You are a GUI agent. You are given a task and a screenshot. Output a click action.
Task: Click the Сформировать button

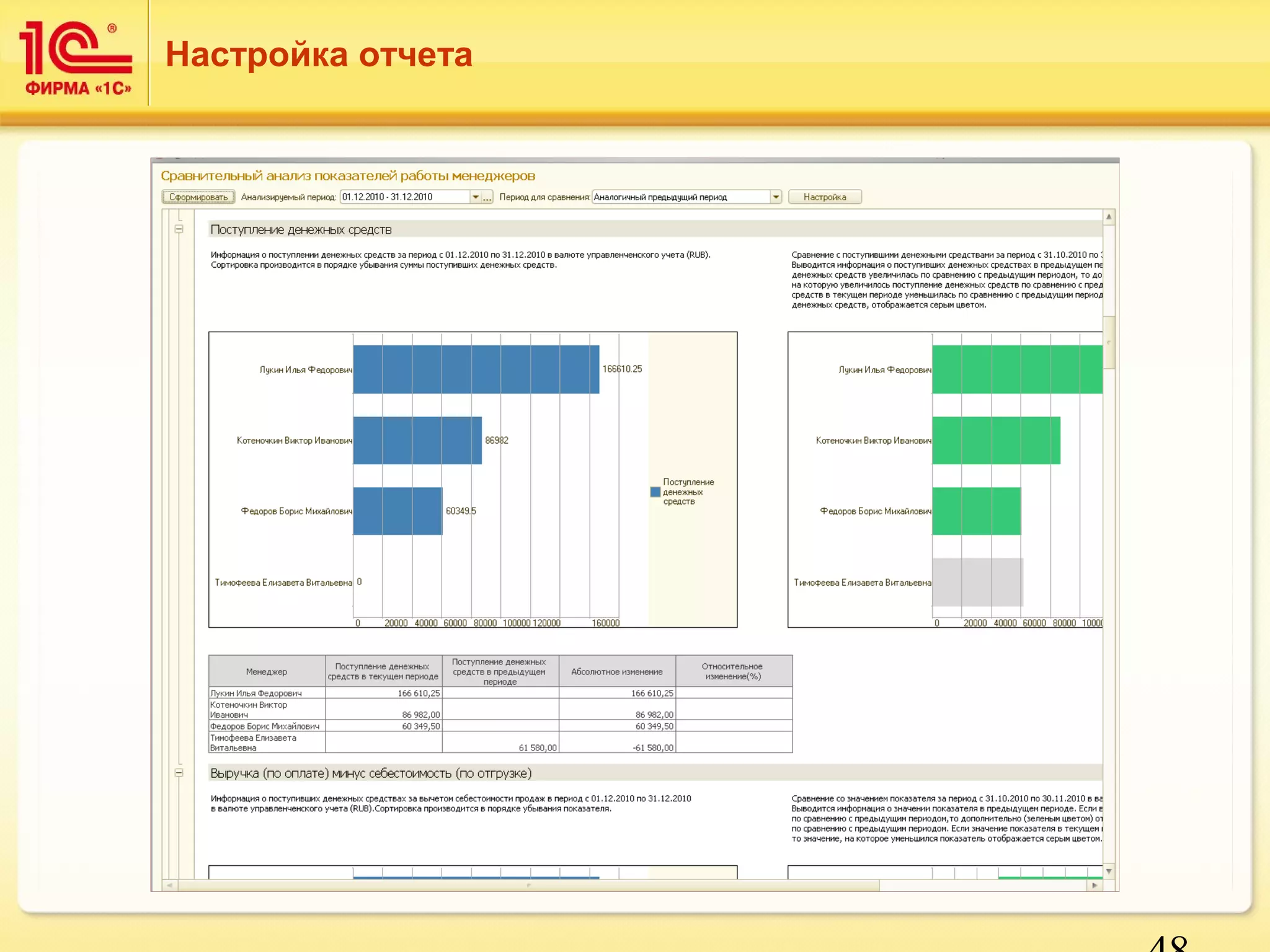(x=198, y=197)
